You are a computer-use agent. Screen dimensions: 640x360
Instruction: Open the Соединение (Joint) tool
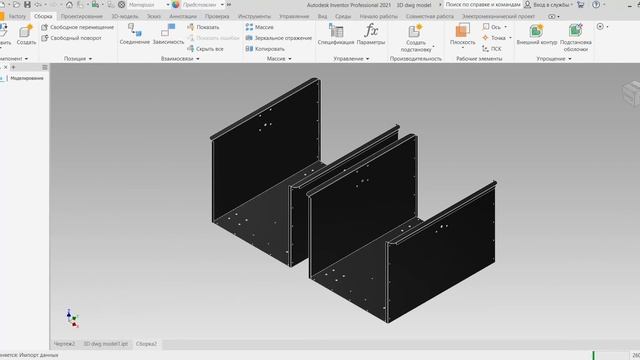135,33
